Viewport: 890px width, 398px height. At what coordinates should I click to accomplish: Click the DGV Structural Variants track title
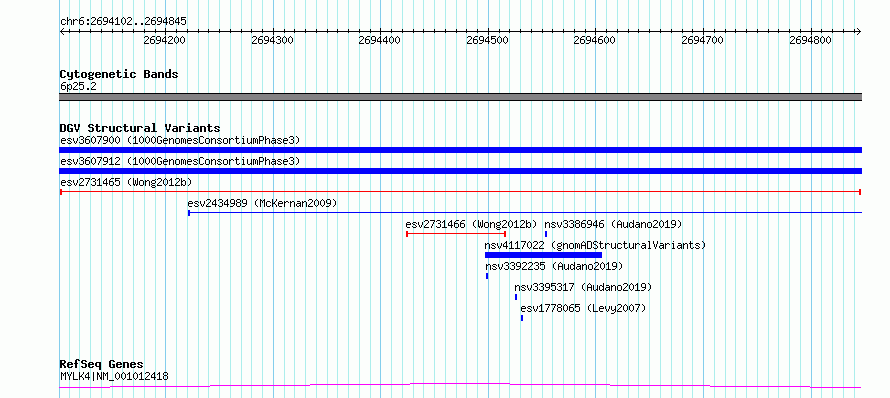140,128
